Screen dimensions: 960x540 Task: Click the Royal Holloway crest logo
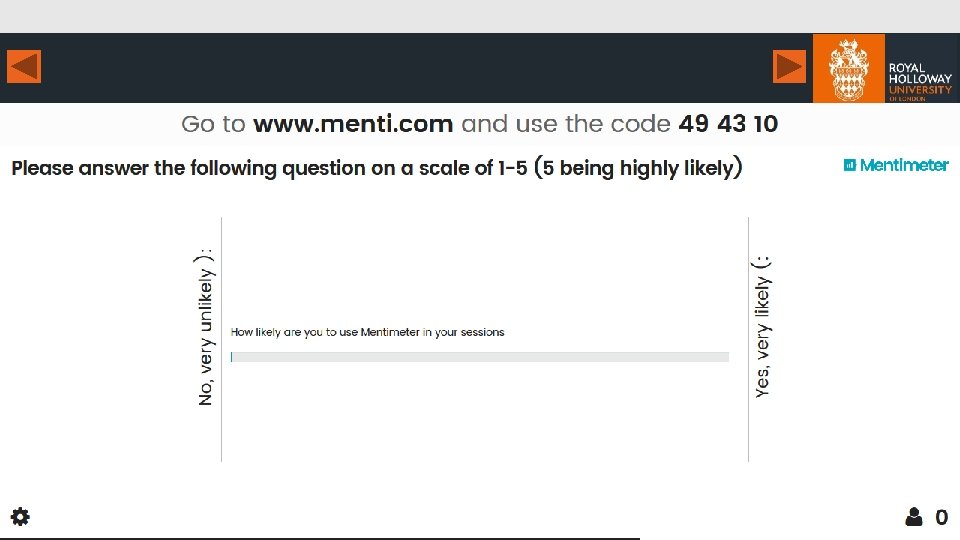pyautogui.click(x=848, y=68)
